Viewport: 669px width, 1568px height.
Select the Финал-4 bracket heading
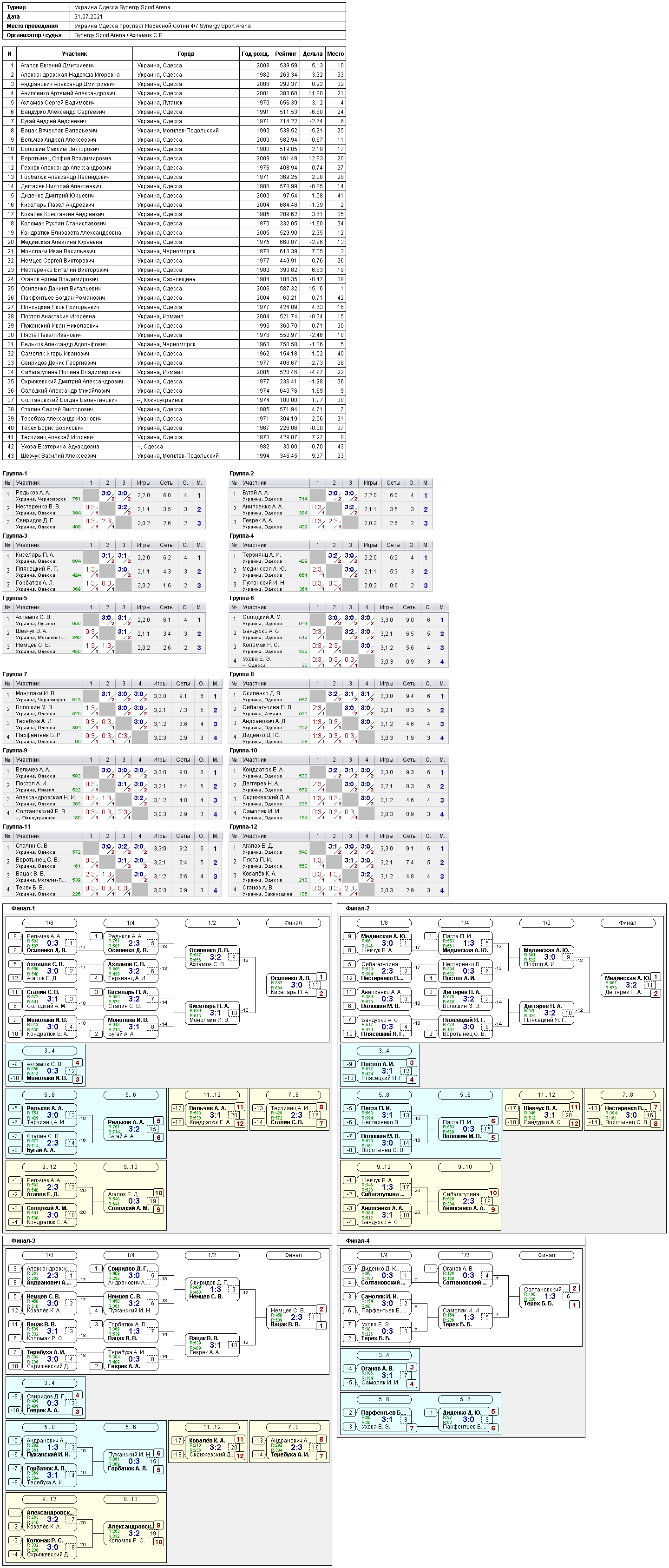tap(358, 1240)
